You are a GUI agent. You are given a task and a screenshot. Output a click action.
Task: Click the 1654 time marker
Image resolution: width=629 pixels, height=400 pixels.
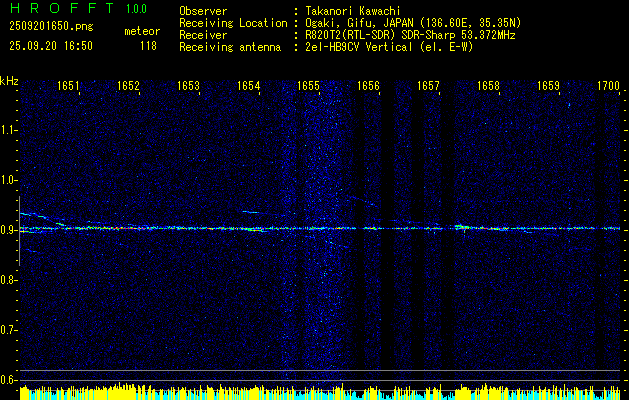[248, 85]
